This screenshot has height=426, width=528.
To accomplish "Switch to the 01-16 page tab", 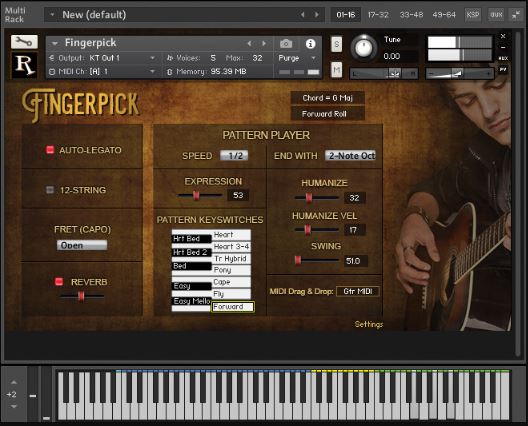I will (x=345, y=14).
